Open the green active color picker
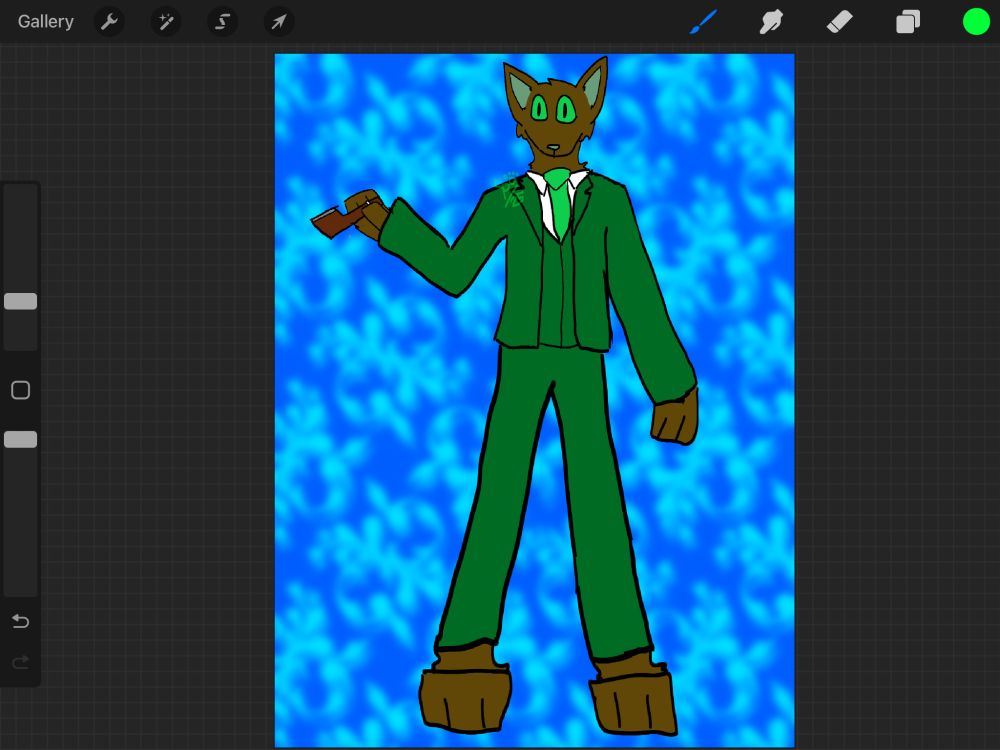This screenshot has width=1000, height=750. coord(976,21)
